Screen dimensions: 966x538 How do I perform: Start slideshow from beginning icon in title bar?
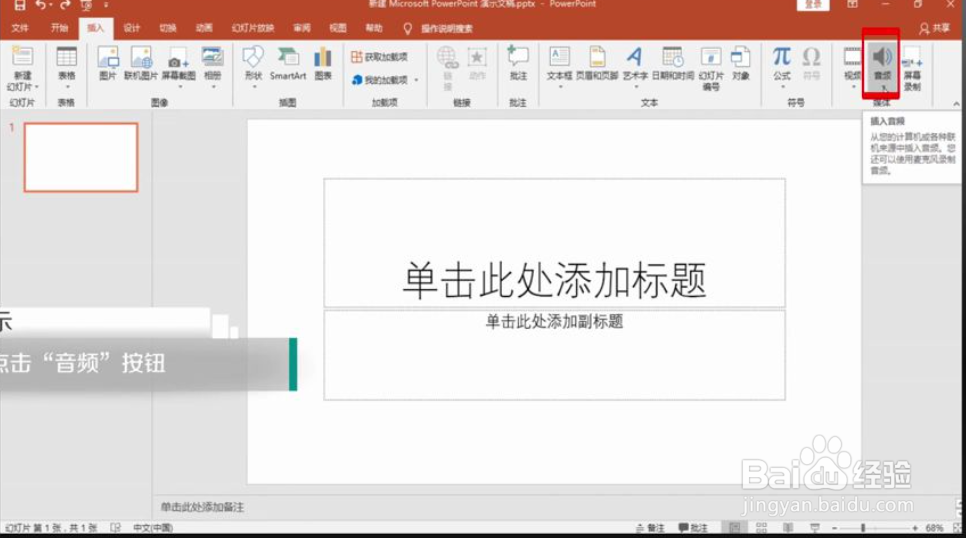pyautogui.click(x=86, y=5)
